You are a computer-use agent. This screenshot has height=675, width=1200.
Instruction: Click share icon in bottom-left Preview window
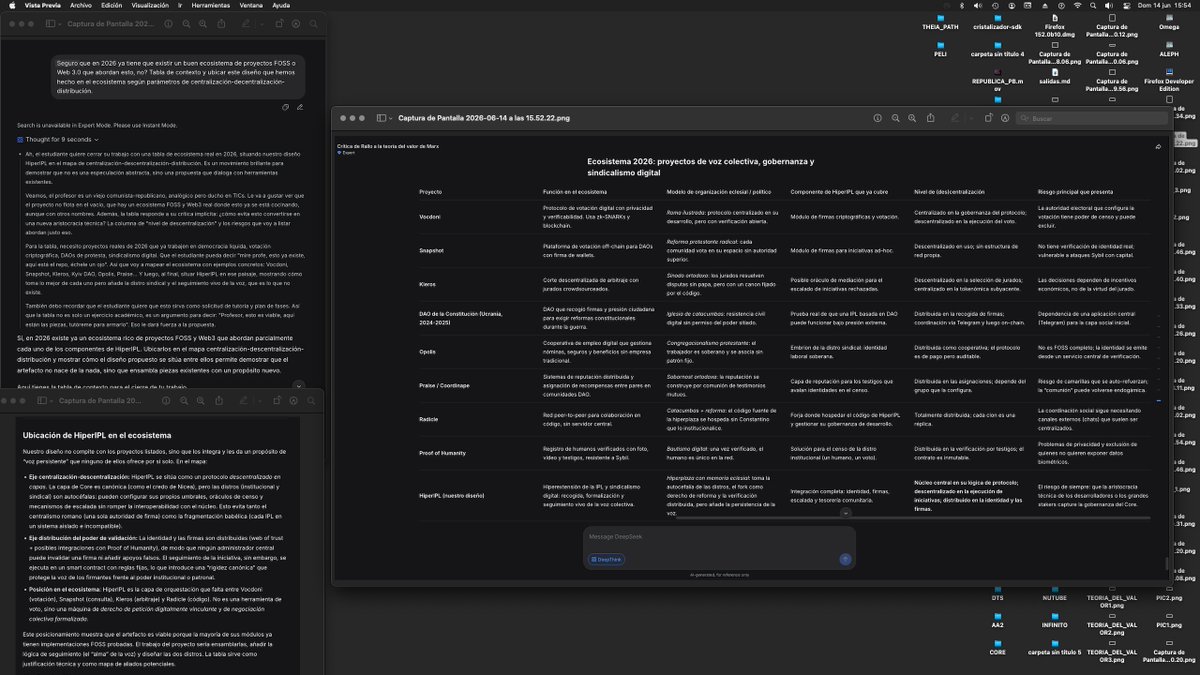[219, 401]
